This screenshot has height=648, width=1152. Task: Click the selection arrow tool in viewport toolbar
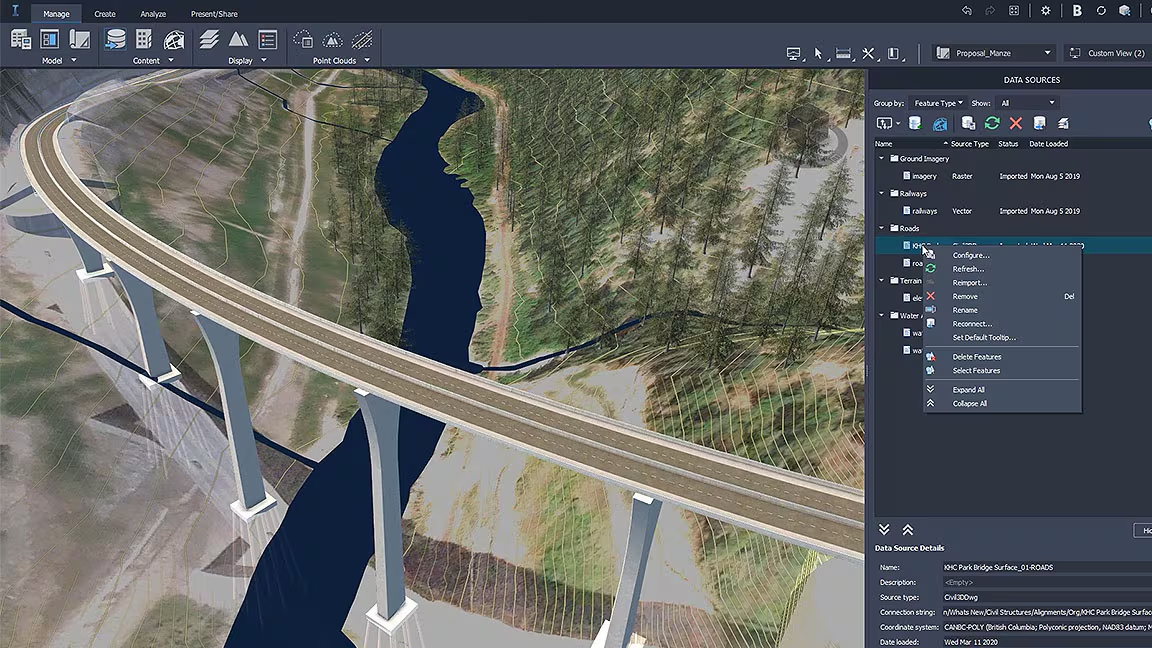819,52
